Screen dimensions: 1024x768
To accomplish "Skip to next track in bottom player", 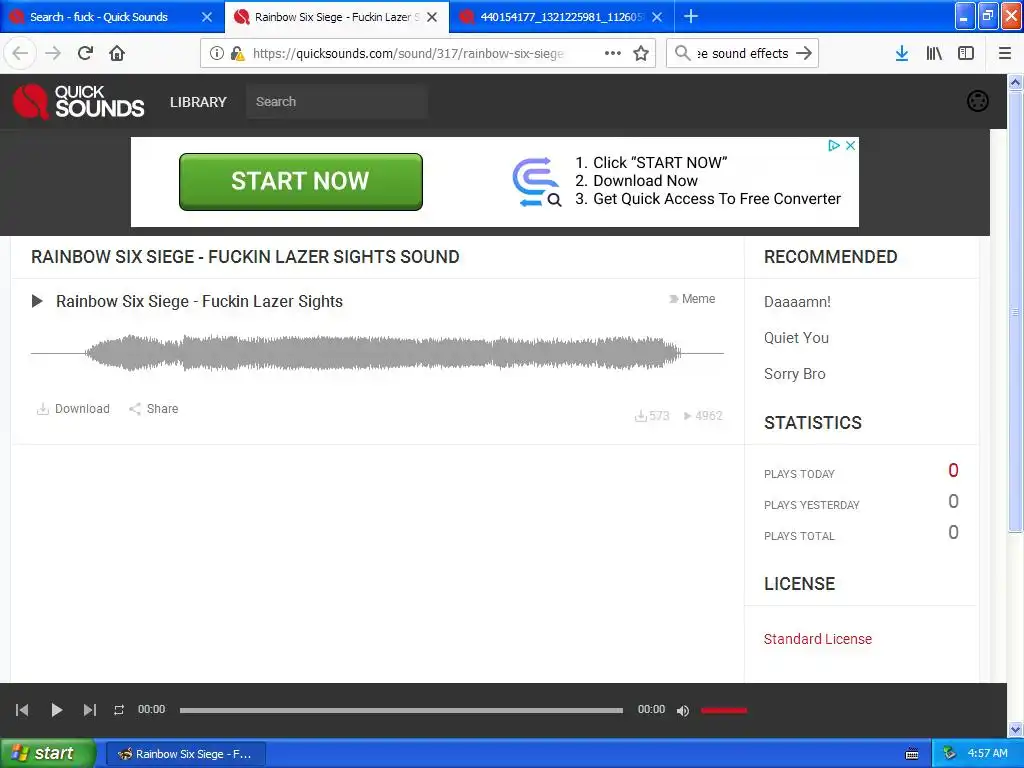I will [89, 710].
